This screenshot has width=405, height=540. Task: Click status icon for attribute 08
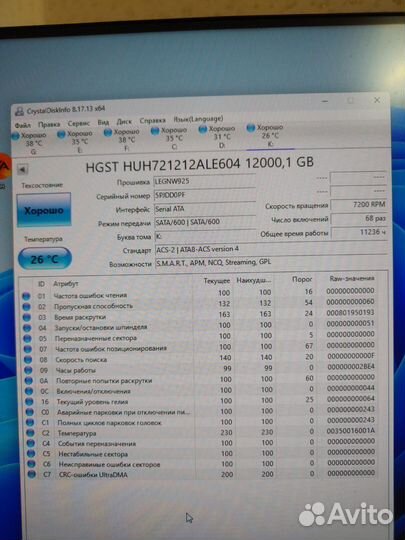[x=28, y=360]
